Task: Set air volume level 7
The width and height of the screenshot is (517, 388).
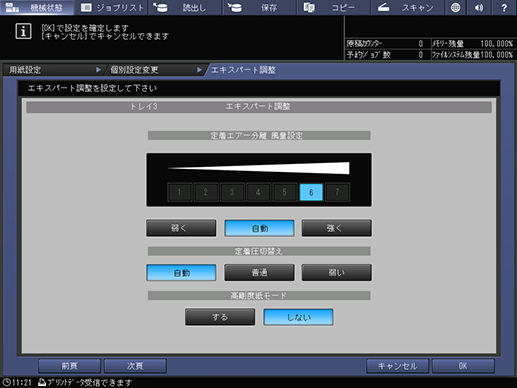Action: point(337,192)
